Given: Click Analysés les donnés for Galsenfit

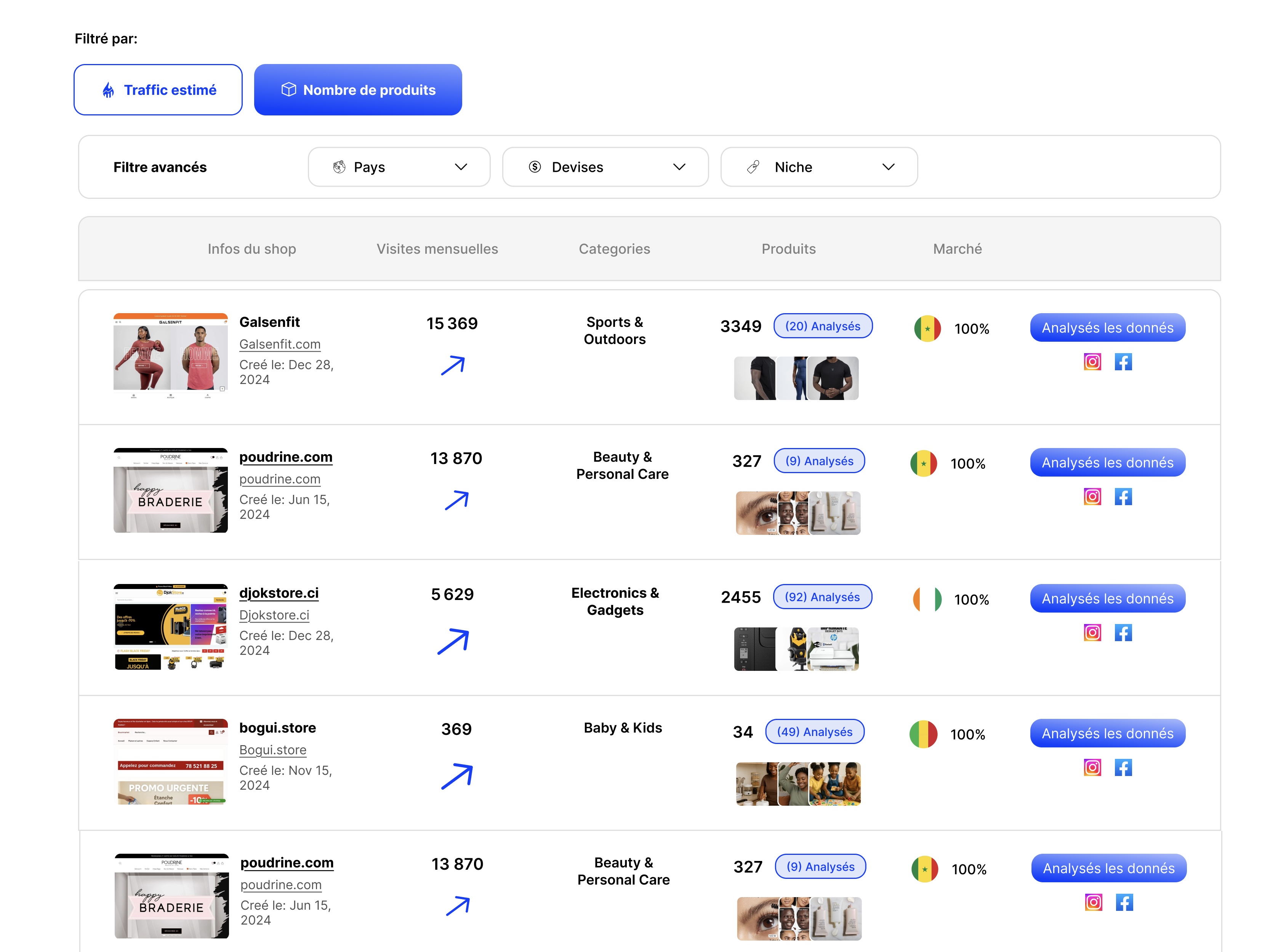Looking at the screenshot, I should pos(1107,328).
